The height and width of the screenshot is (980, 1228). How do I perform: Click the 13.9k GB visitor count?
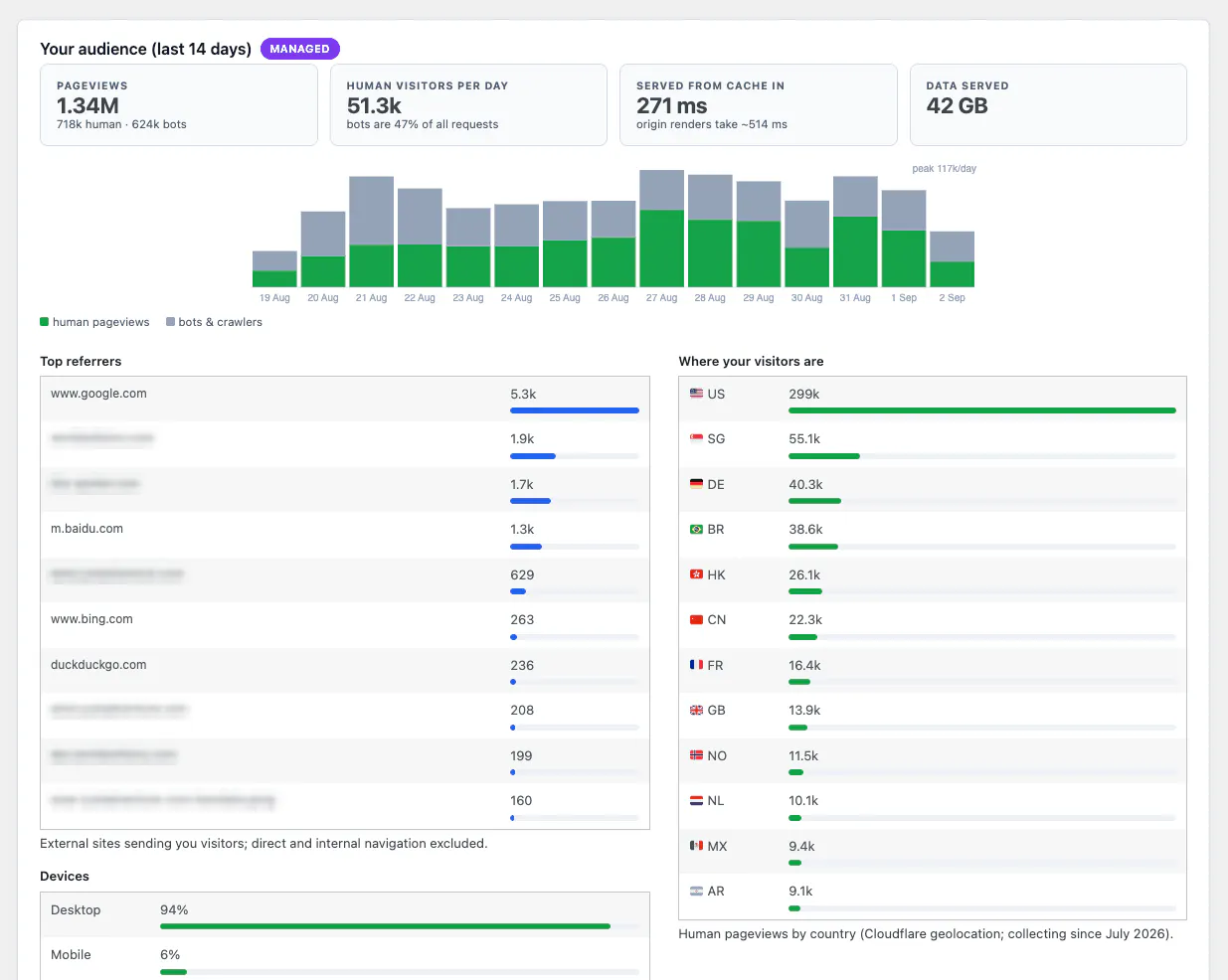tap(804, 710)
